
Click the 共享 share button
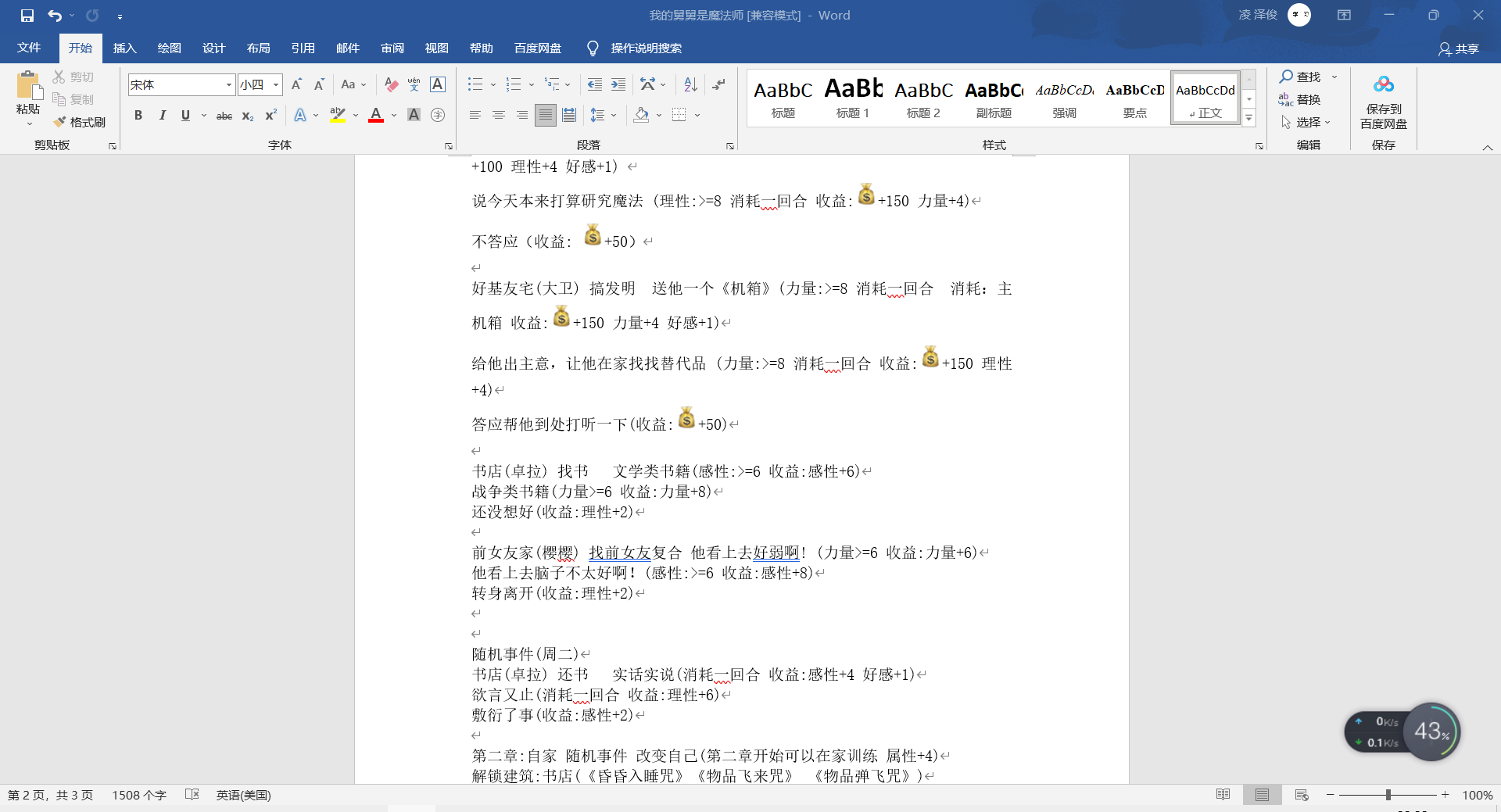(1459, 49)
